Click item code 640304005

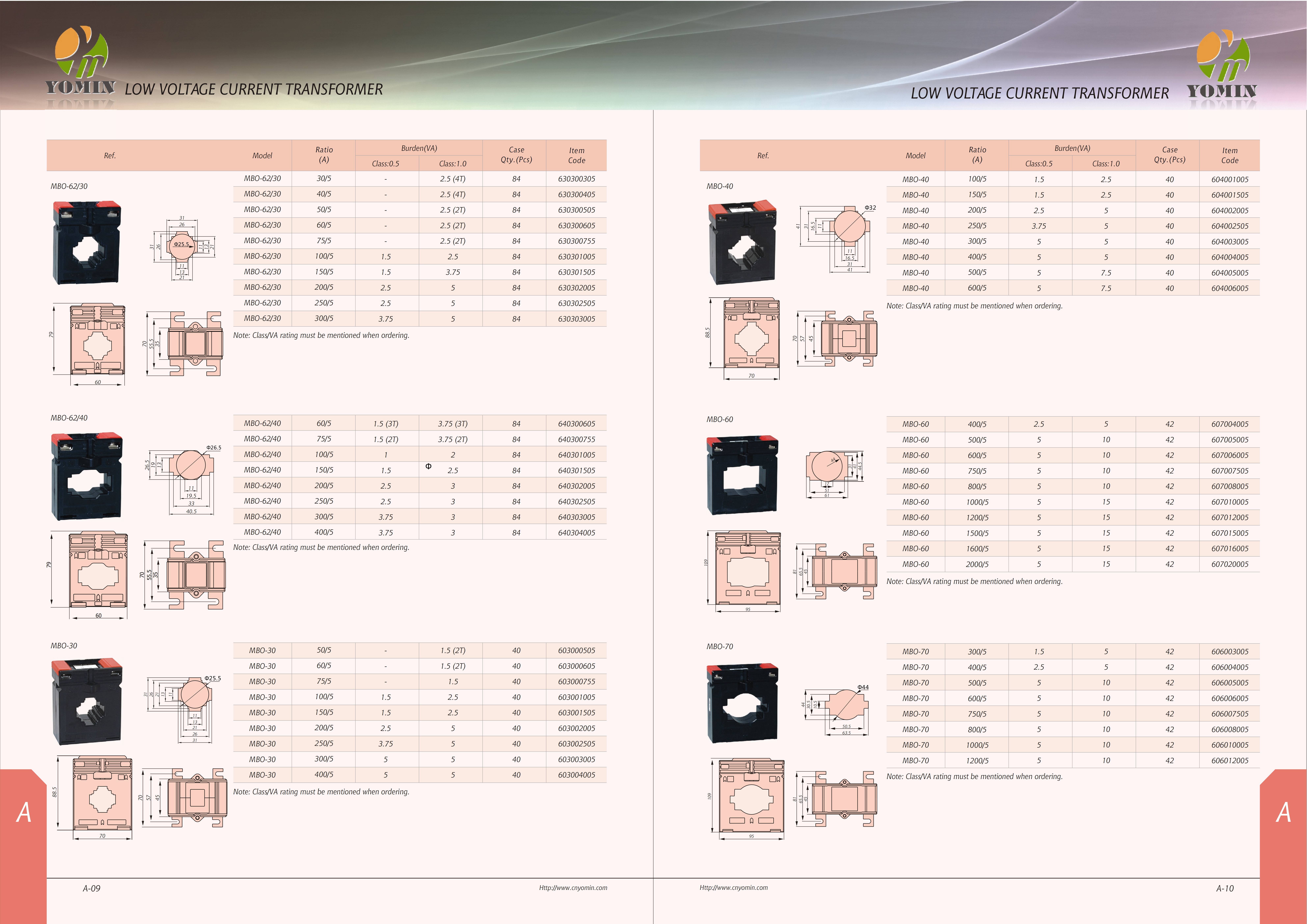(577, 533)
